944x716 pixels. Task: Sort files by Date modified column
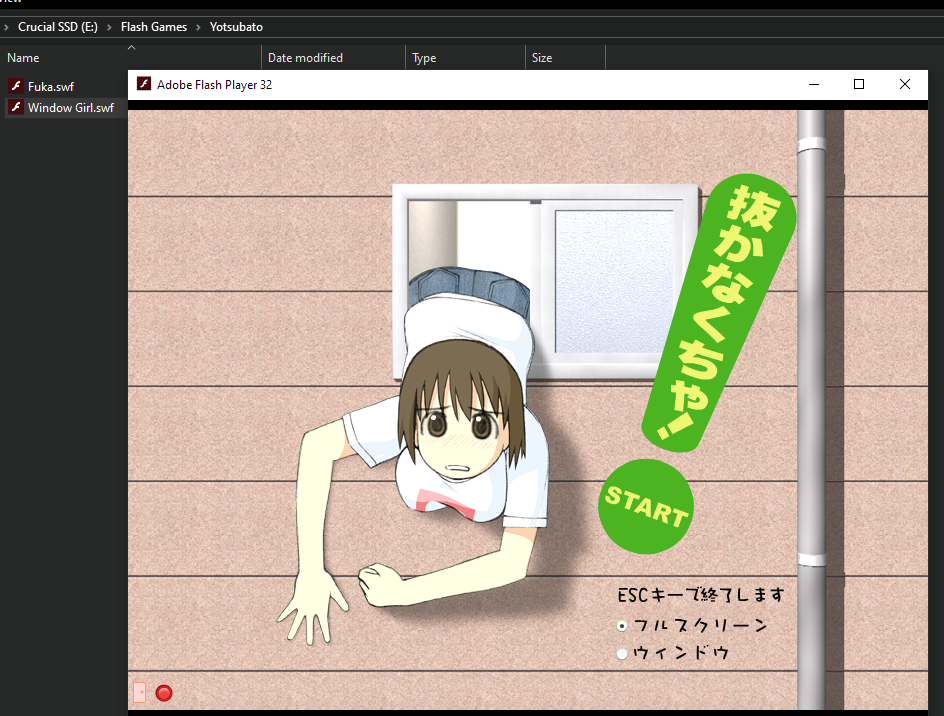pyautogui.click(x=305, y=58)
